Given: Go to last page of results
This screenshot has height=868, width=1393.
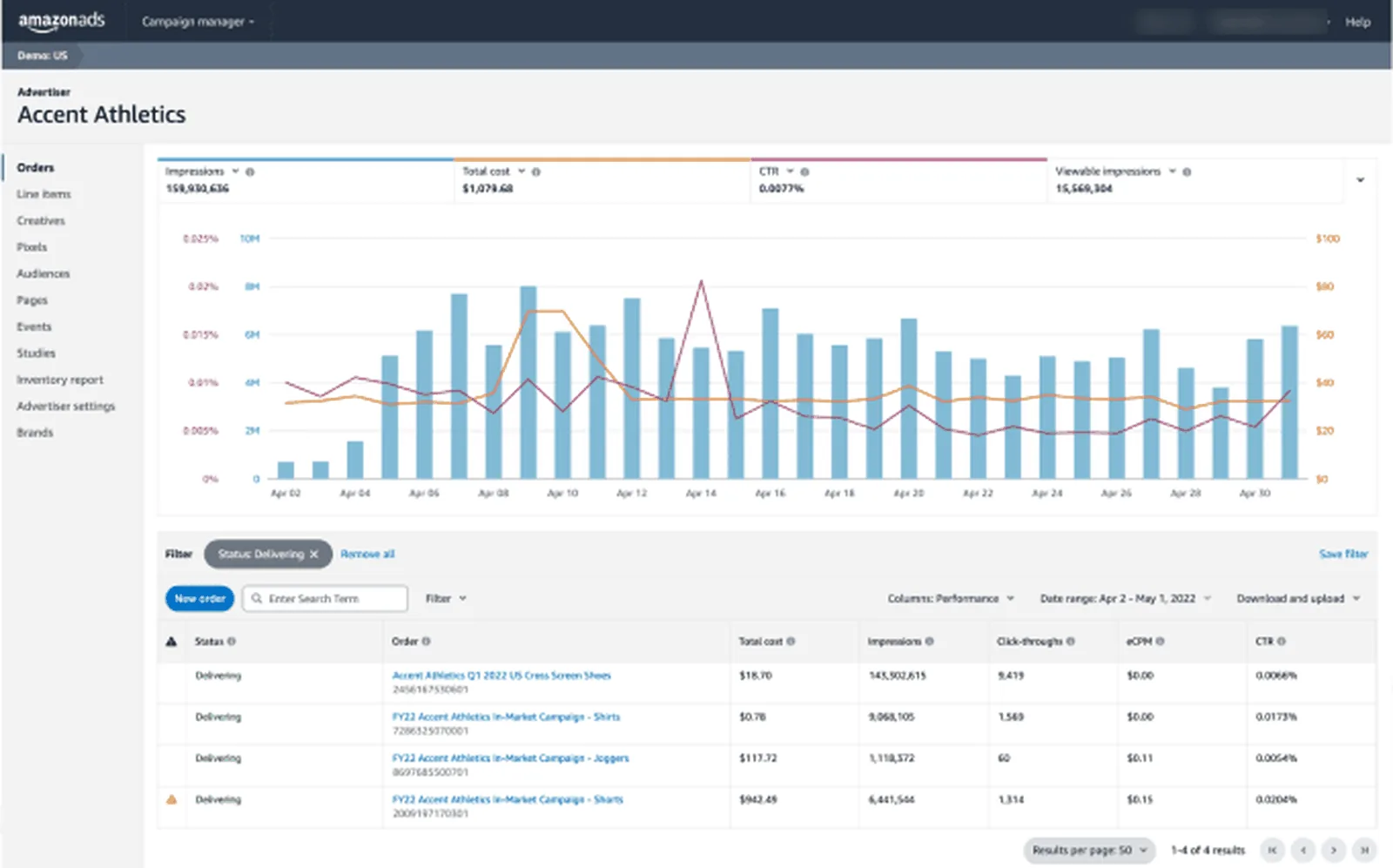Looking at the screenshot, I should pyautogui.click(x=1364, y=850).
